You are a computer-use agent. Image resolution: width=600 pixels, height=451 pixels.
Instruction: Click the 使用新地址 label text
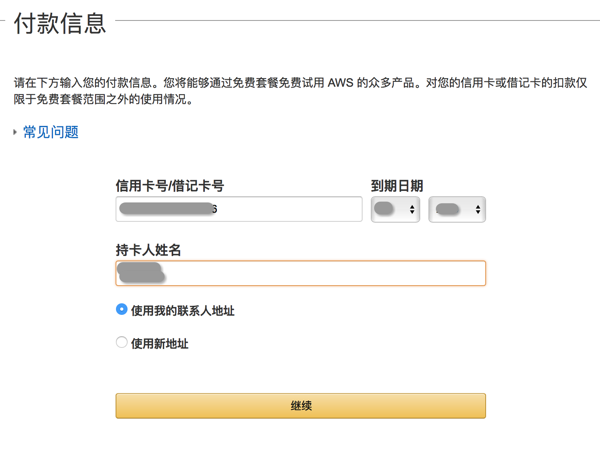[160, 344]
